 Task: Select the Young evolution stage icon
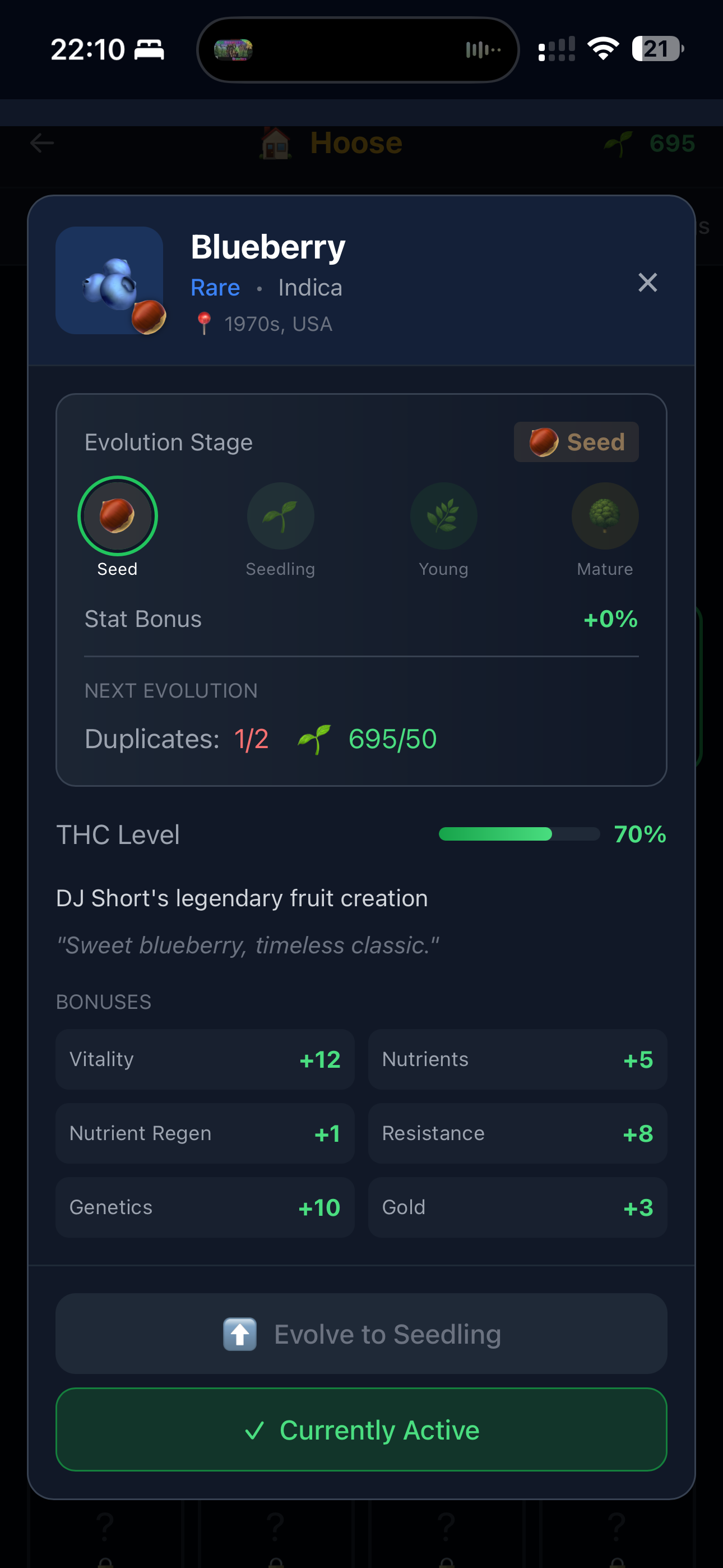443,515
